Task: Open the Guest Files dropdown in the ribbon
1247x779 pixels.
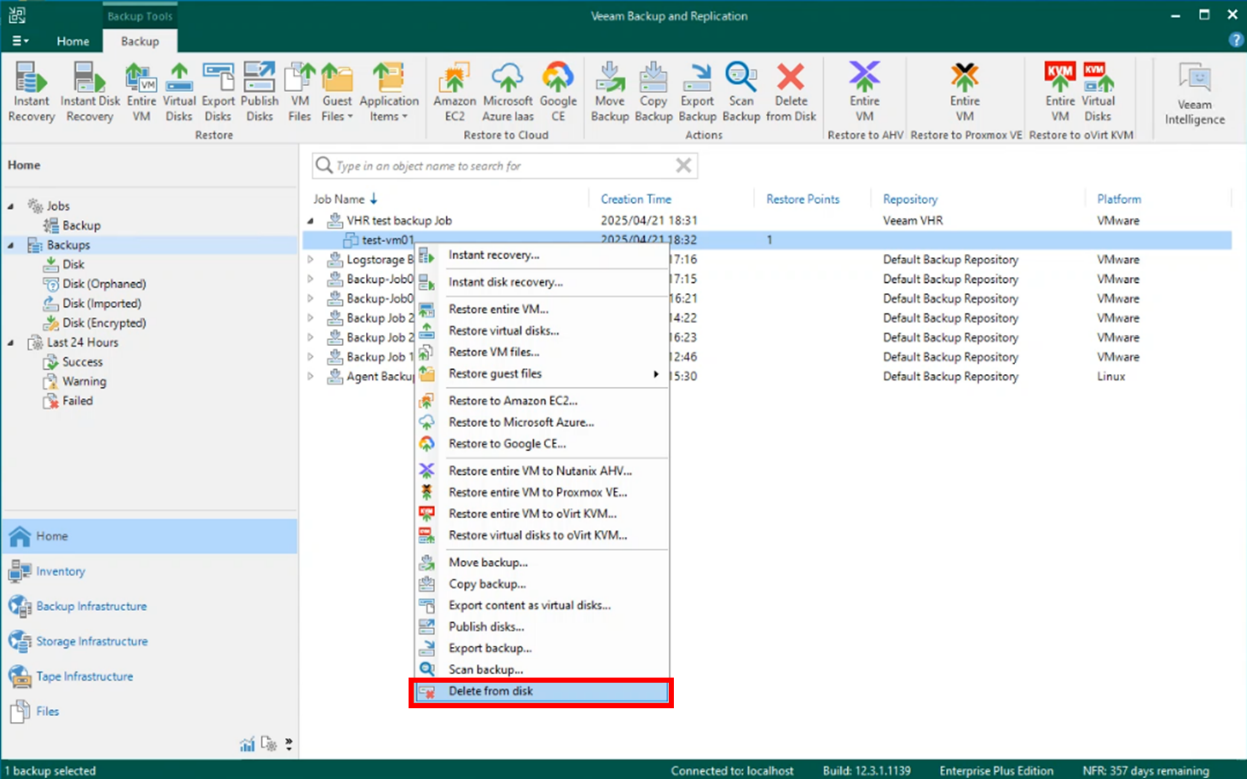Action: (x=337, y=92)
